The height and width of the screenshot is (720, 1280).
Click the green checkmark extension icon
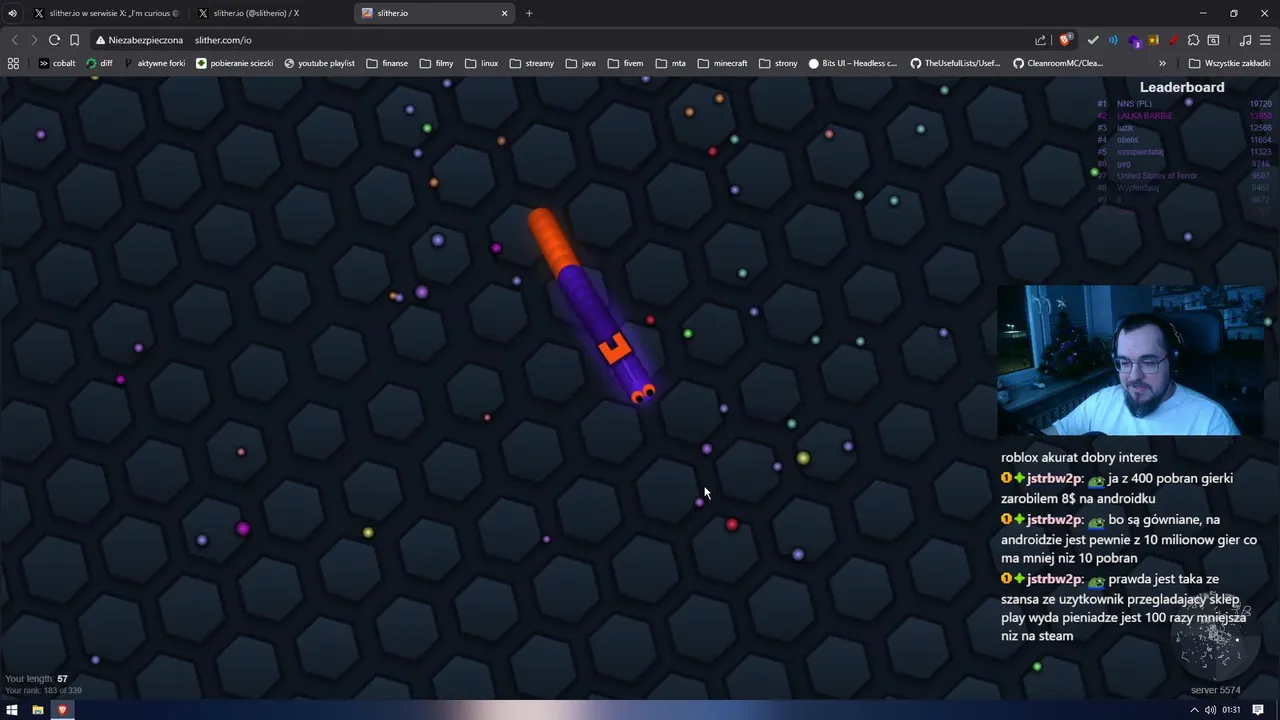[x=1093, y=40]
